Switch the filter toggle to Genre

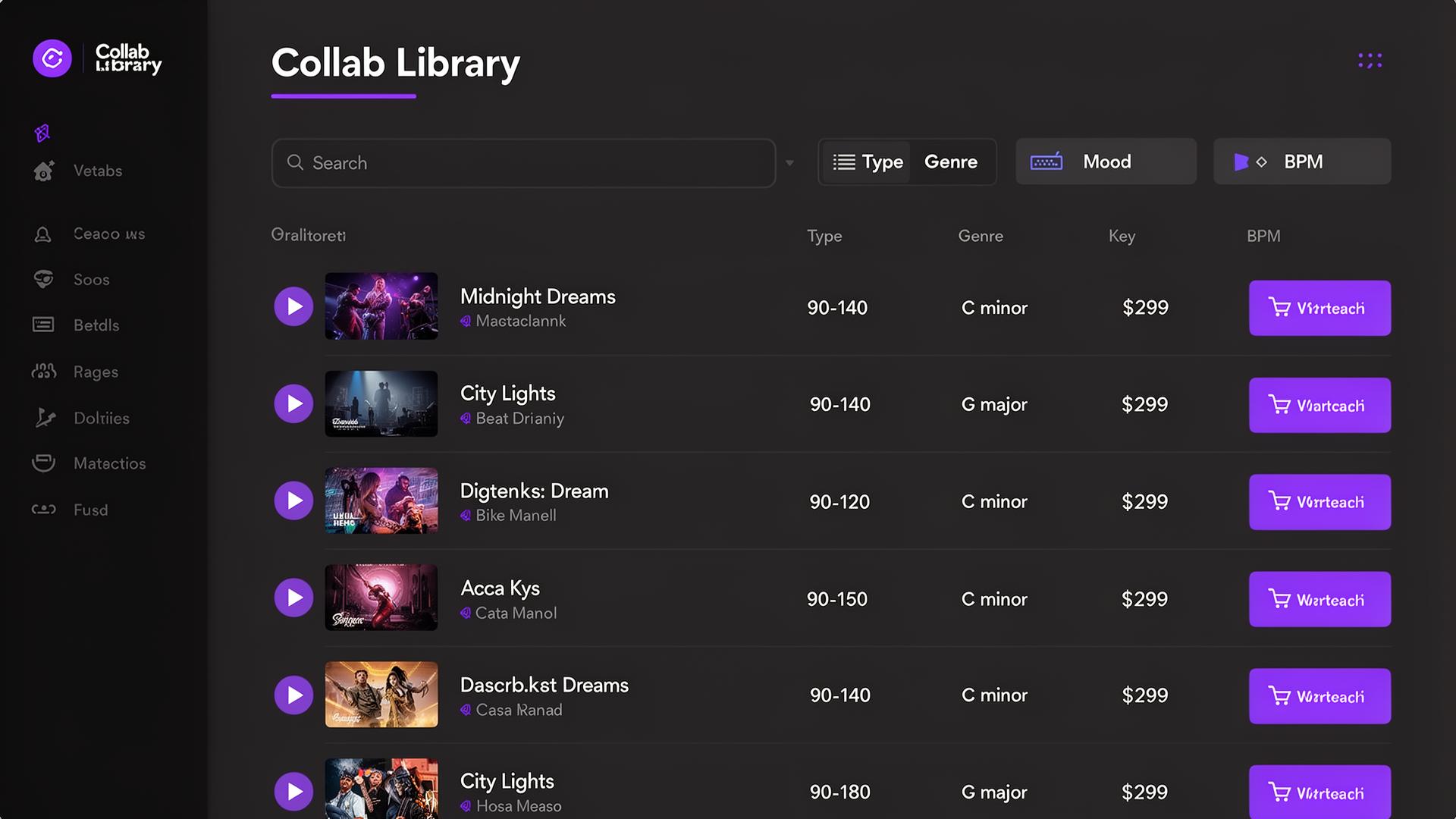[950, 162]
